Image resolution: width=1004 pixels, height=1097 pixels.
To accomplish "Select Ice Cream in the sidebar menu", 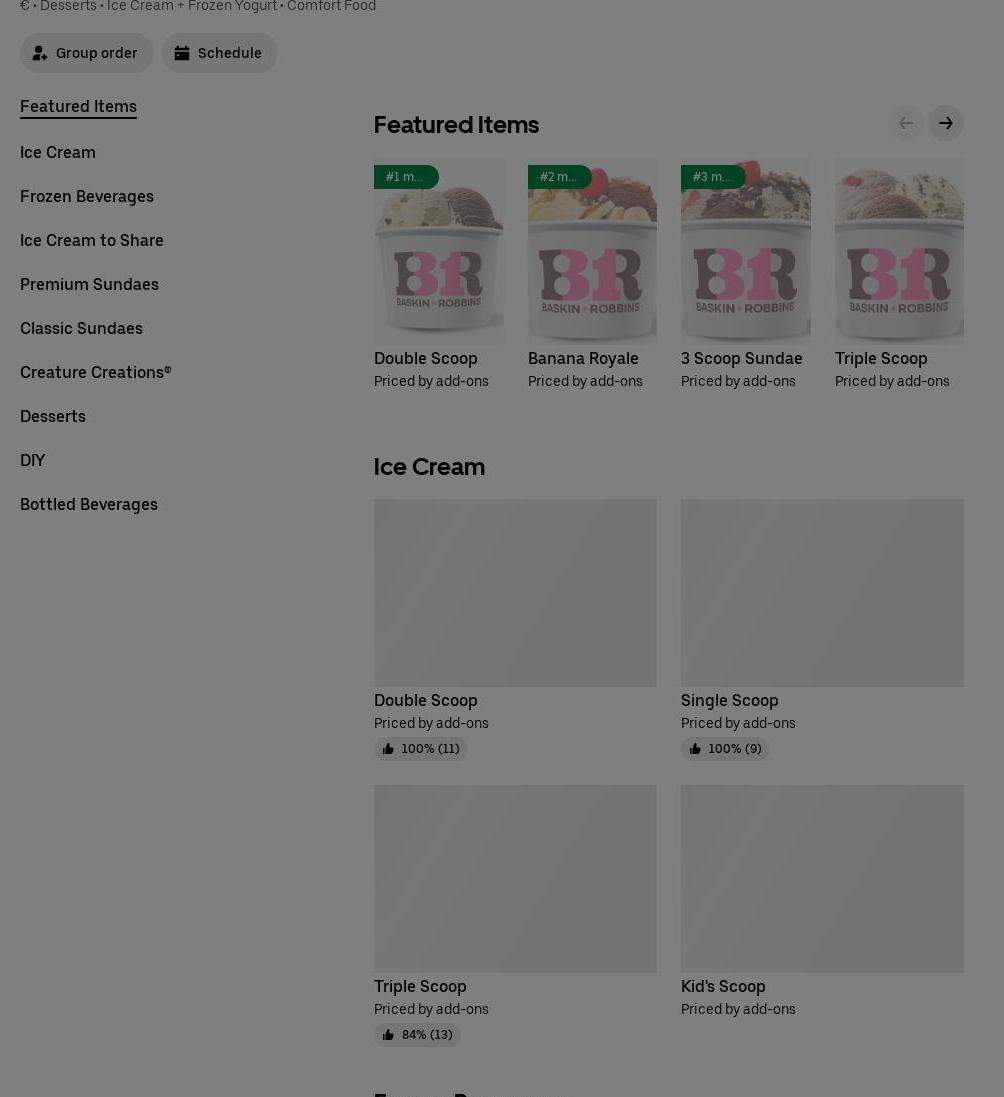I will point(57,153).
